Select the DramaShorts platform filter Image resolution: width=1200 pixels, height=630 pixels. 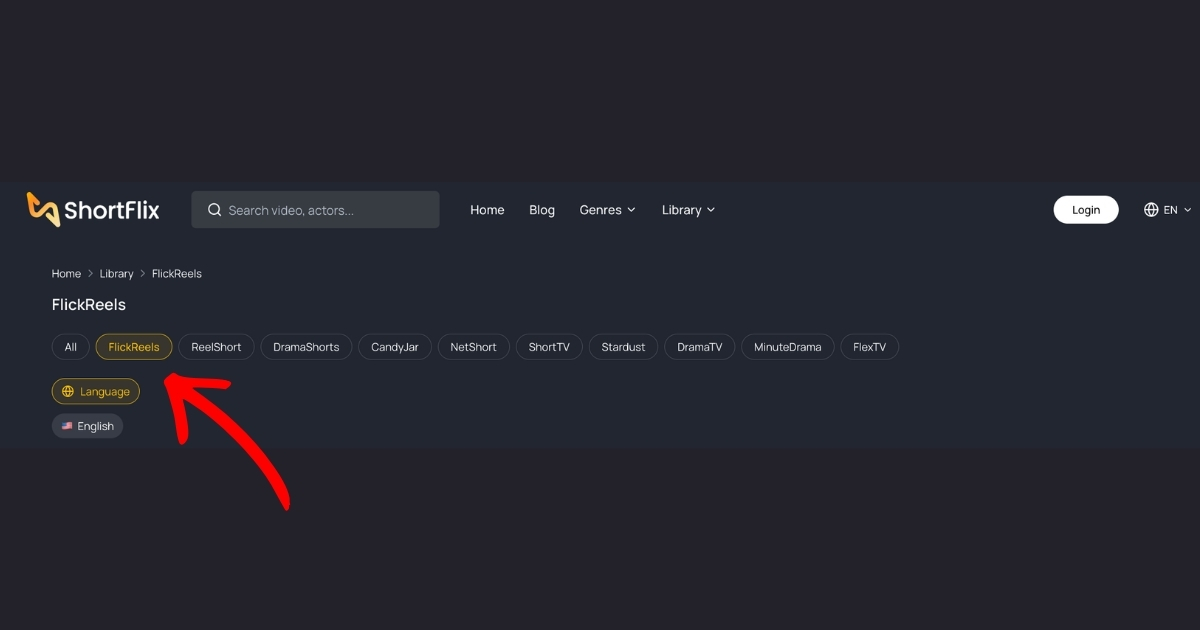[306, 346]
